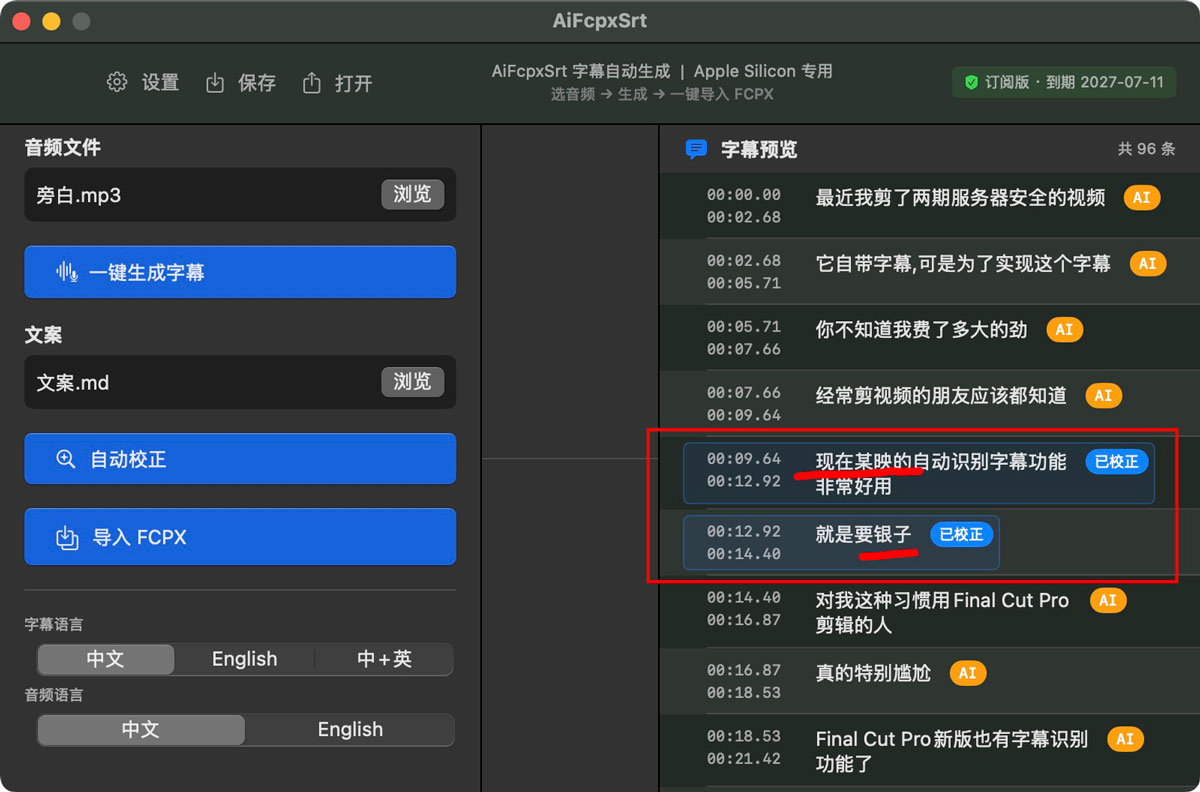Click 打开 toolbar label
Screen dimensions: 1200x792
354,83
